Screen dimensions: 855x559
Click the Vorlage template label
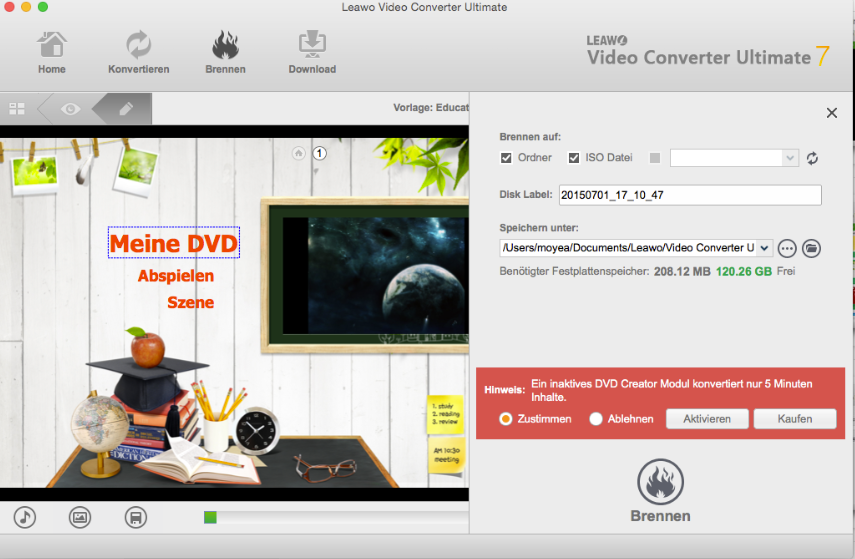[431, 107]
